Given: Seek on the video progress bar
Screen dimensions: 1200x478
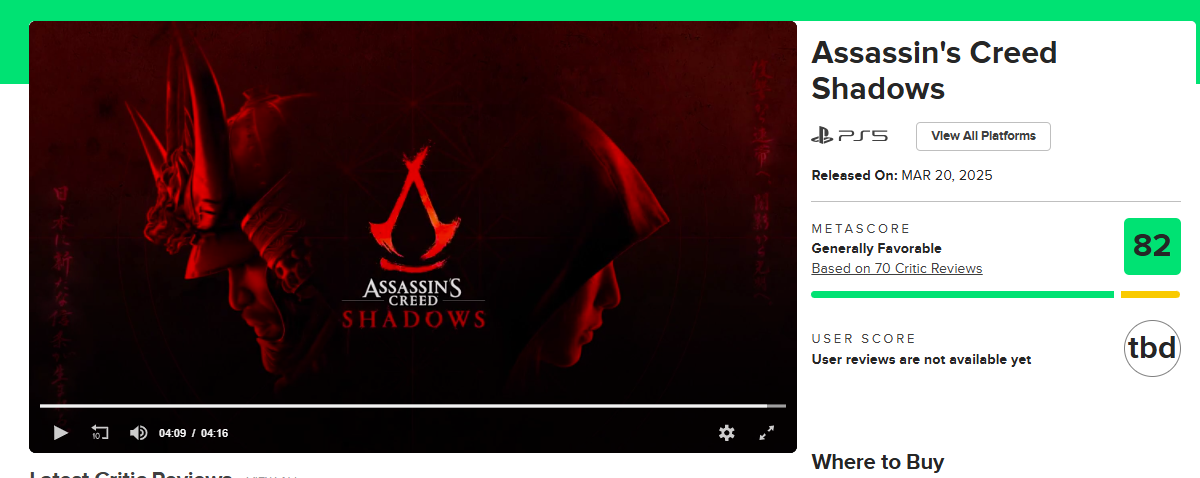Looking at the screenshot, I should click(x=413, y=406).
